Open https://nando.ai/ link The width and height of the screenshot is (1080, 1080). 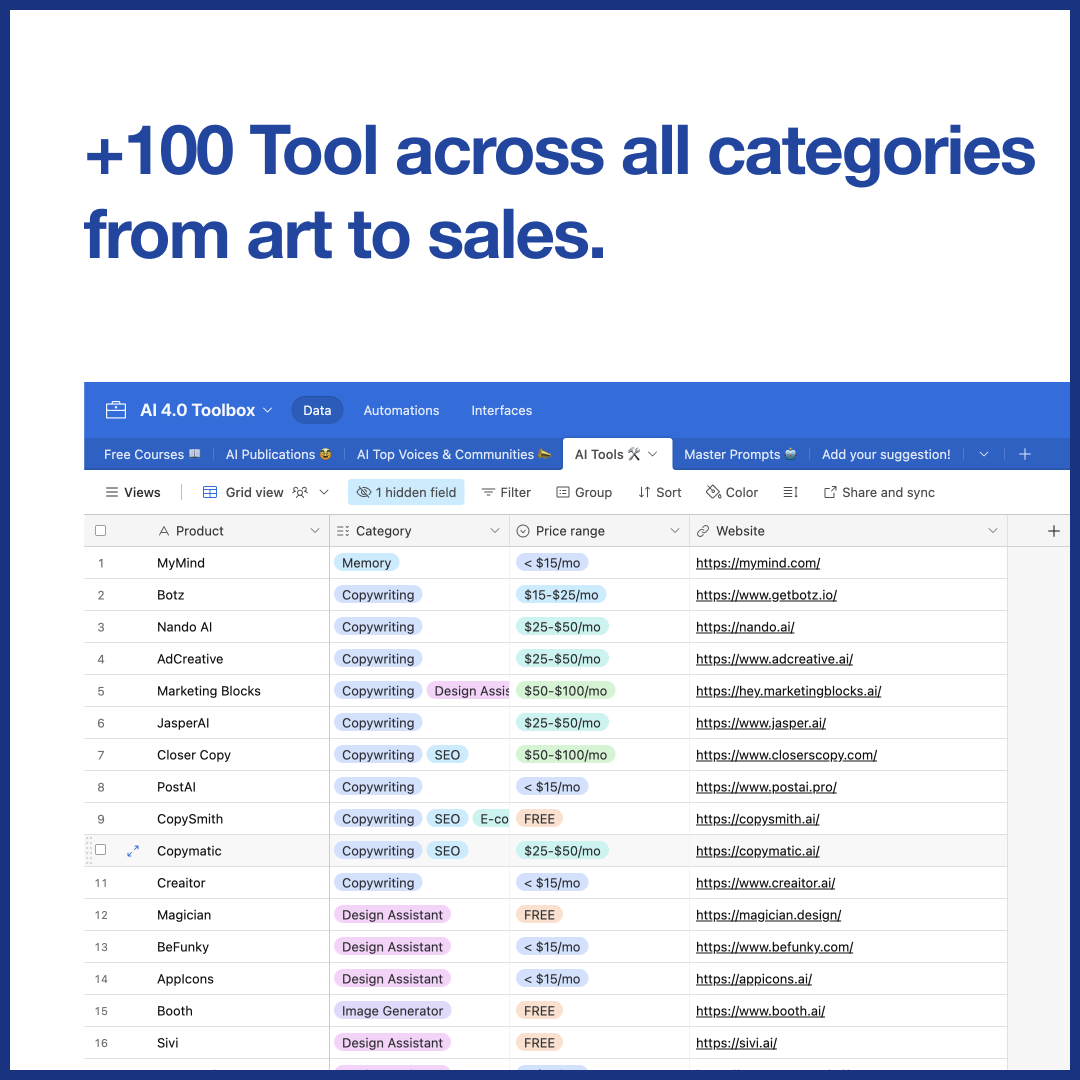tap(745, 627)
